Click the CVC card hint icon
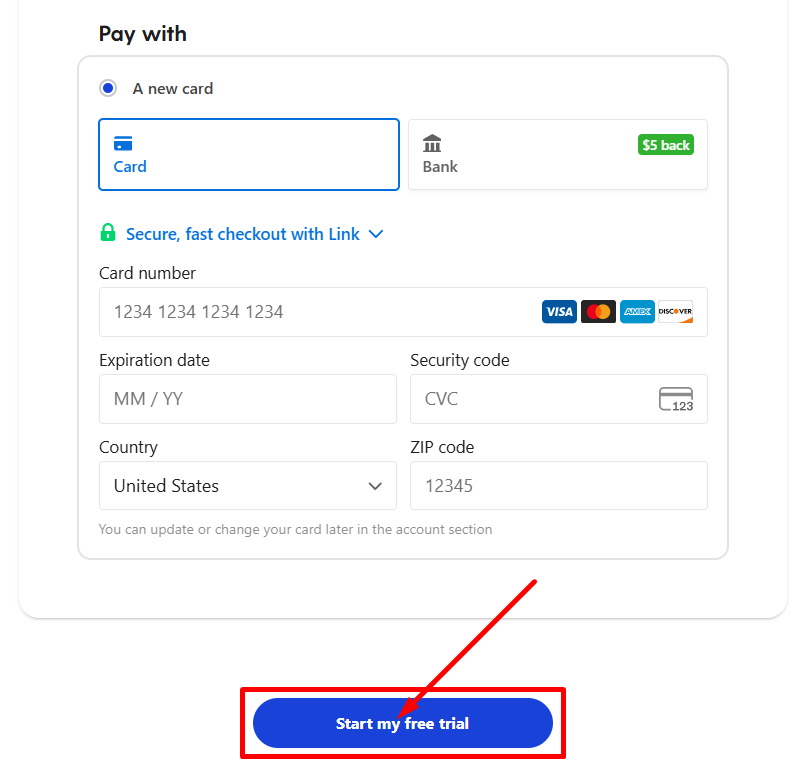Image resolution: width=809 pixels, height=774 pixels. (676, 399)
